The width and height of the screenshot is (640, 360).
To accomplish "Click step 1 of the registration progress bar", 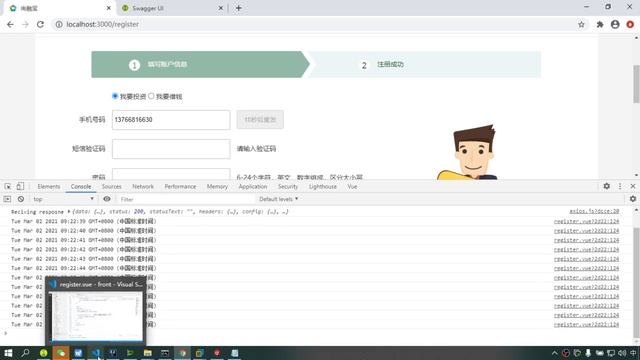I will (200, 64).
